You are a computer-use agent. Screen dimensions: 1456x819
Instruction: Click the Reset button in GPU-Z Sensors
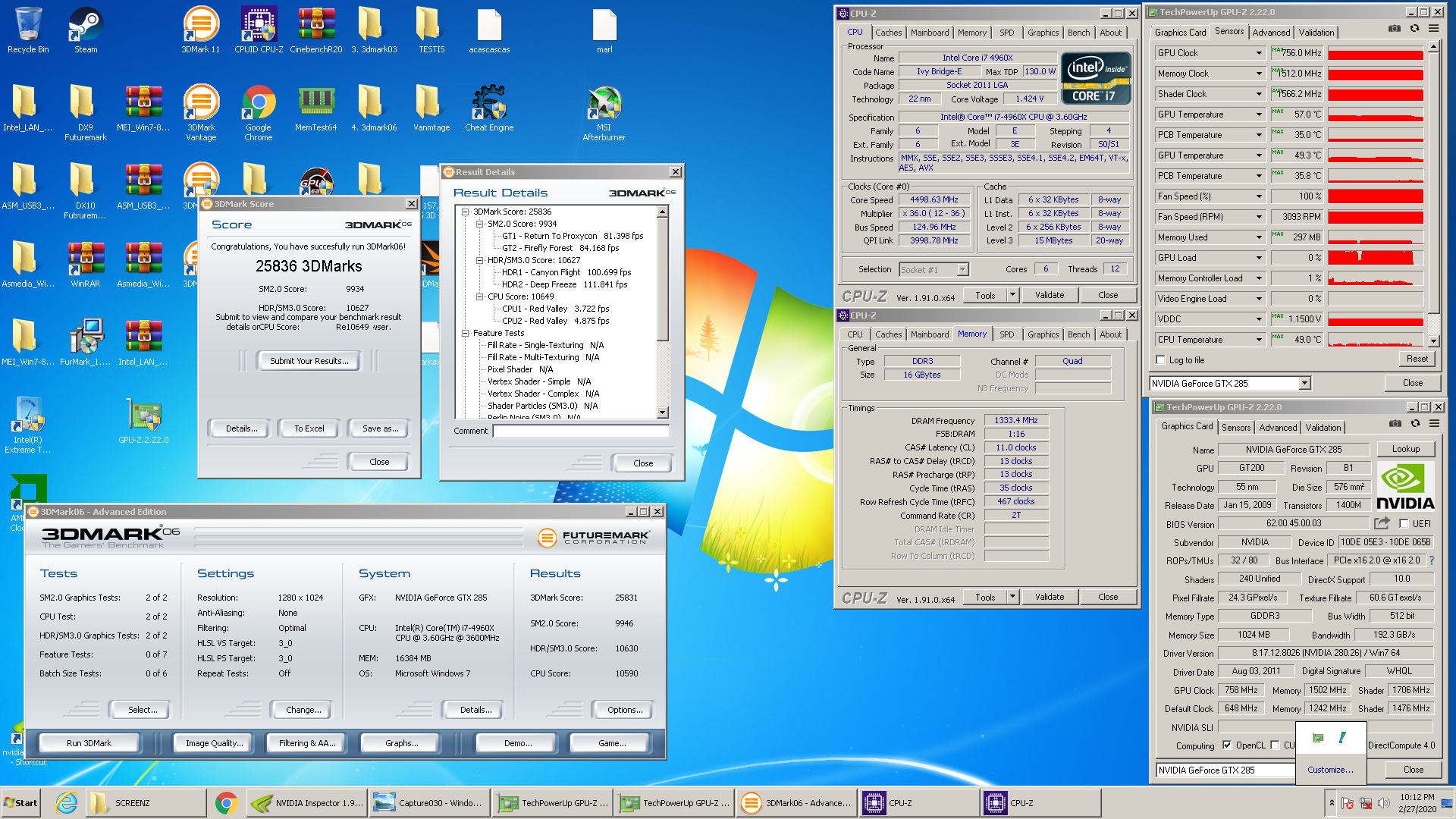(x=1417, y=359)
